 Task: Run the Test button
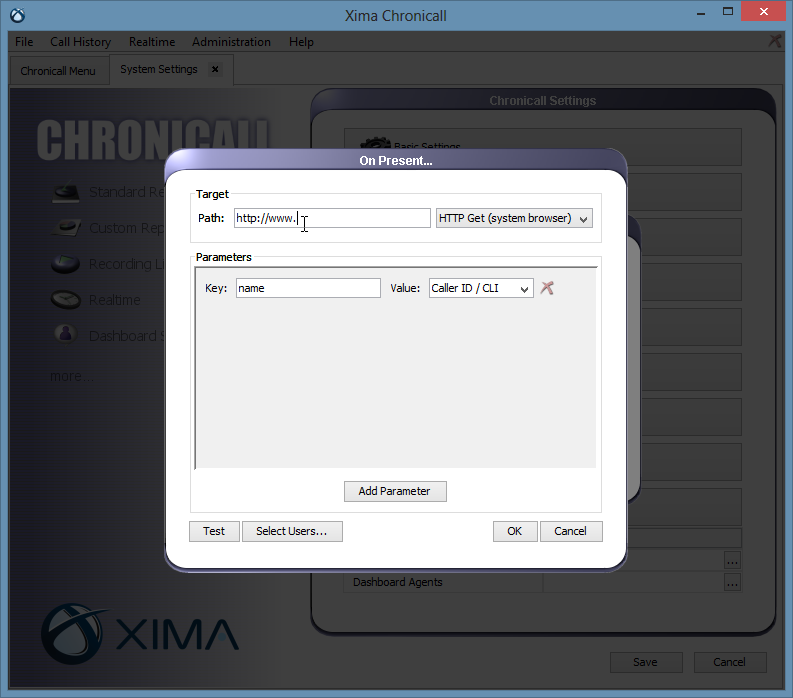point(214,531)
